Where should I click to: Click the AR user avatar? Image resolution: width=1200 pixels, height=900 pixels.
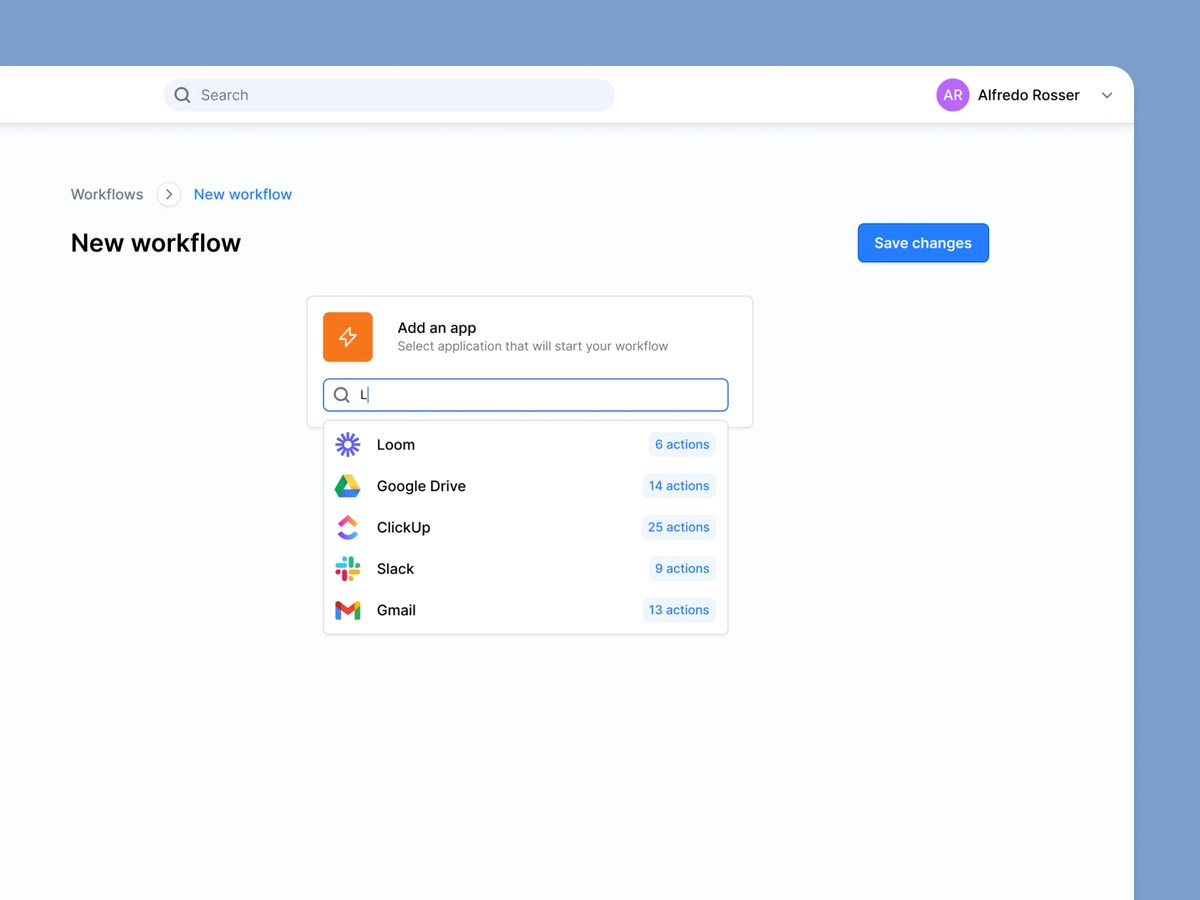pyautogui.click(x=952, y=95)
